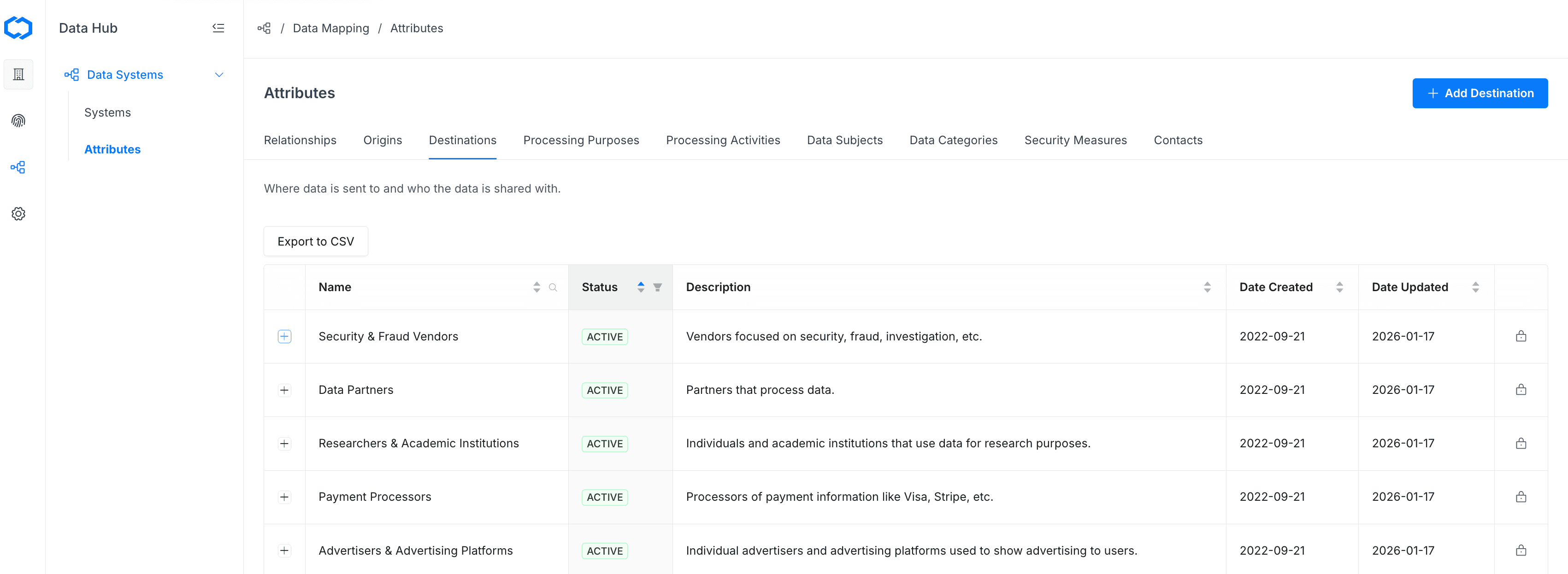Open the Data Categories tab

point(953,140)
